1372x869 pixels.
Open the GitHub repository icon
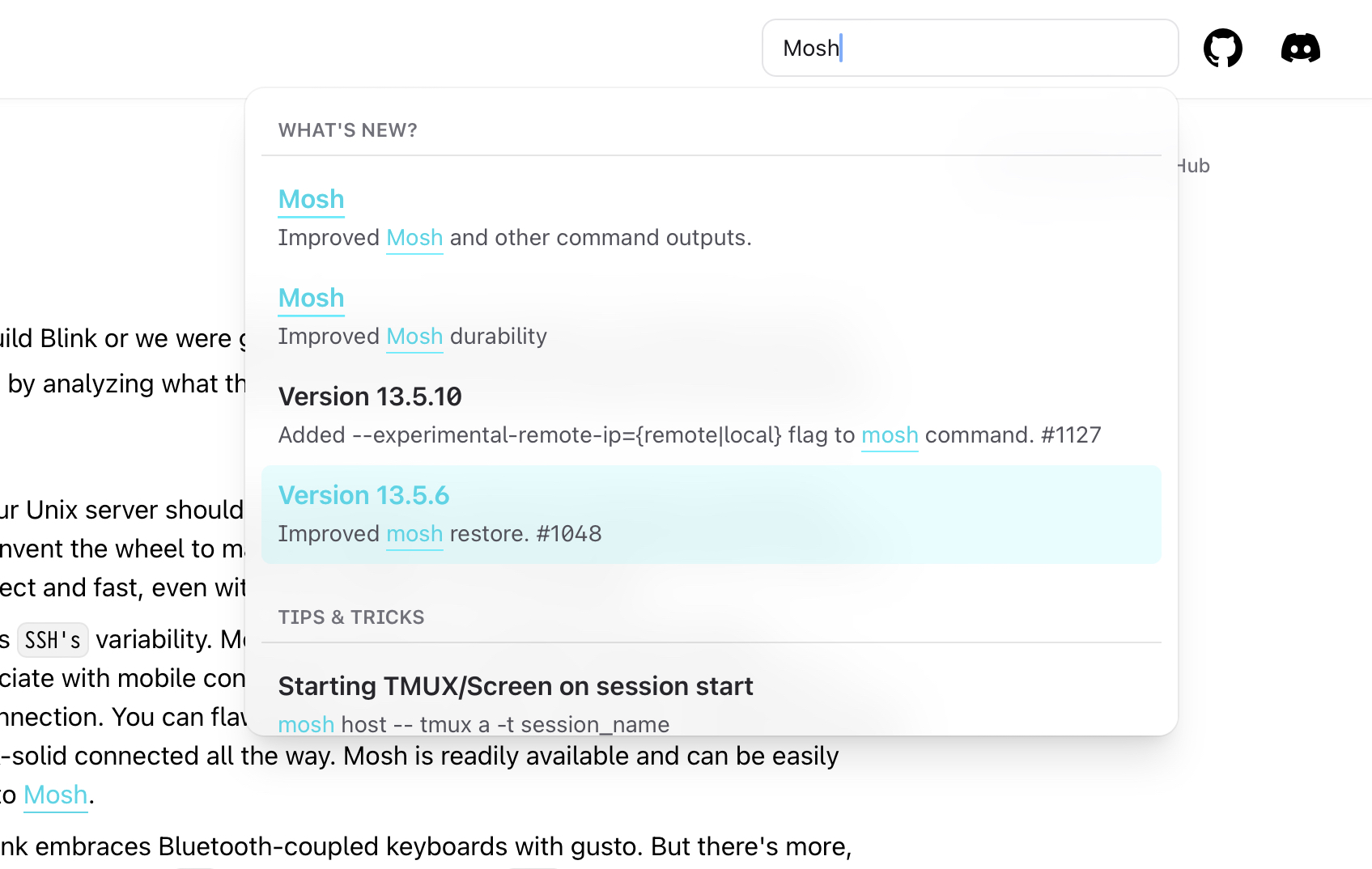[1222, 48]
